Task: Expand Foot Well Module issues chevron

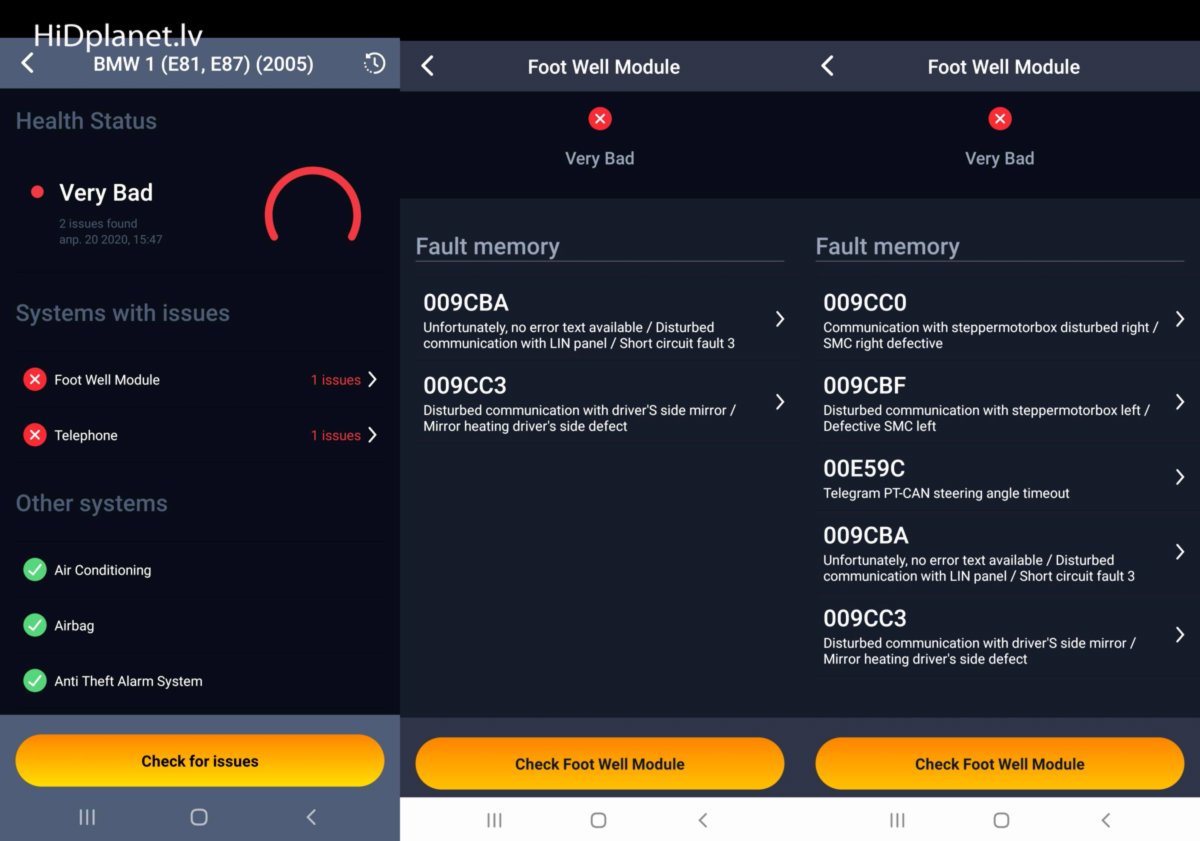Action: click(x=372, y=380)
